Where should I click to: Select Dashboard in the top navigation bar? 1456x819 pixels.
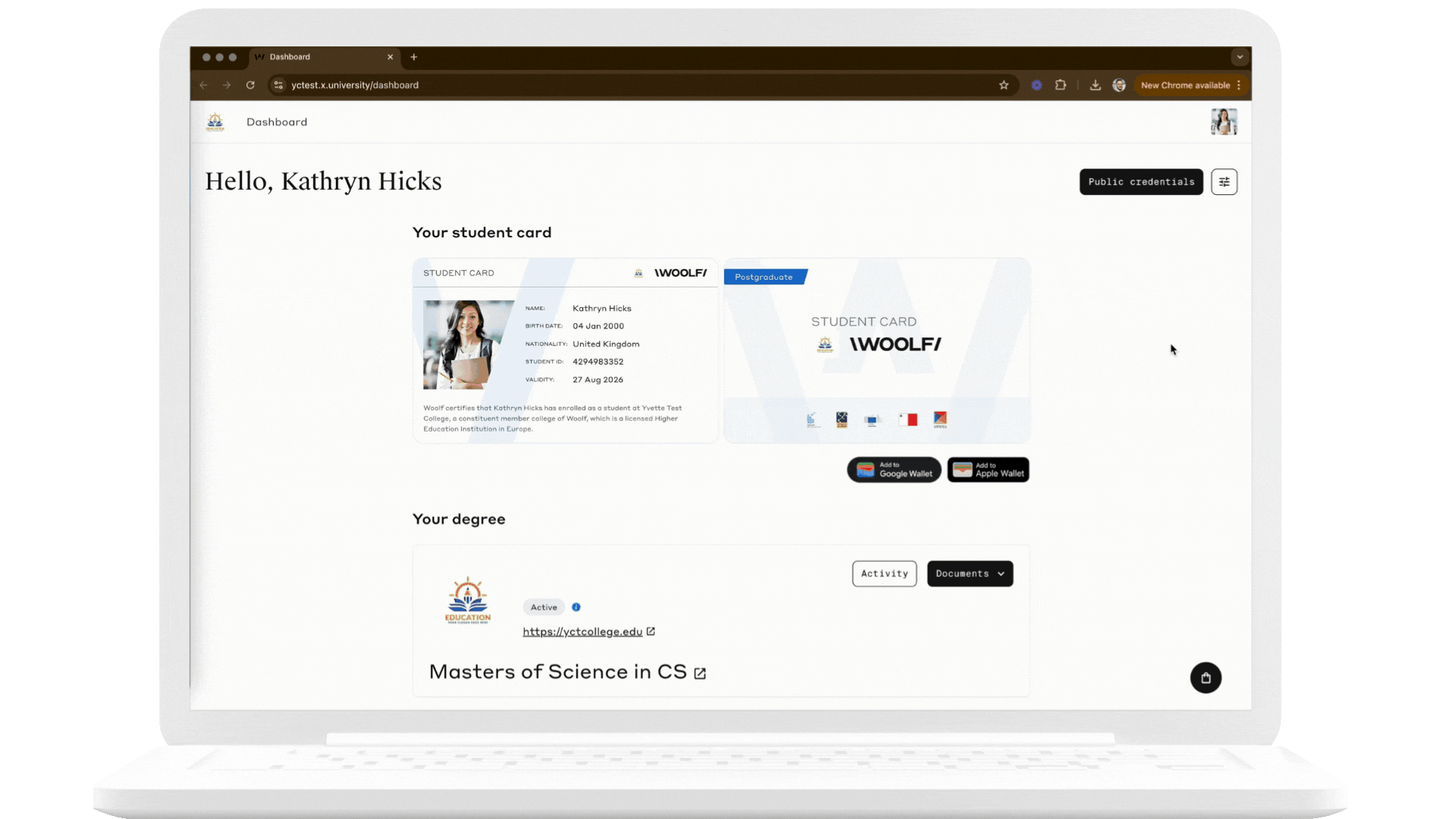277,121
